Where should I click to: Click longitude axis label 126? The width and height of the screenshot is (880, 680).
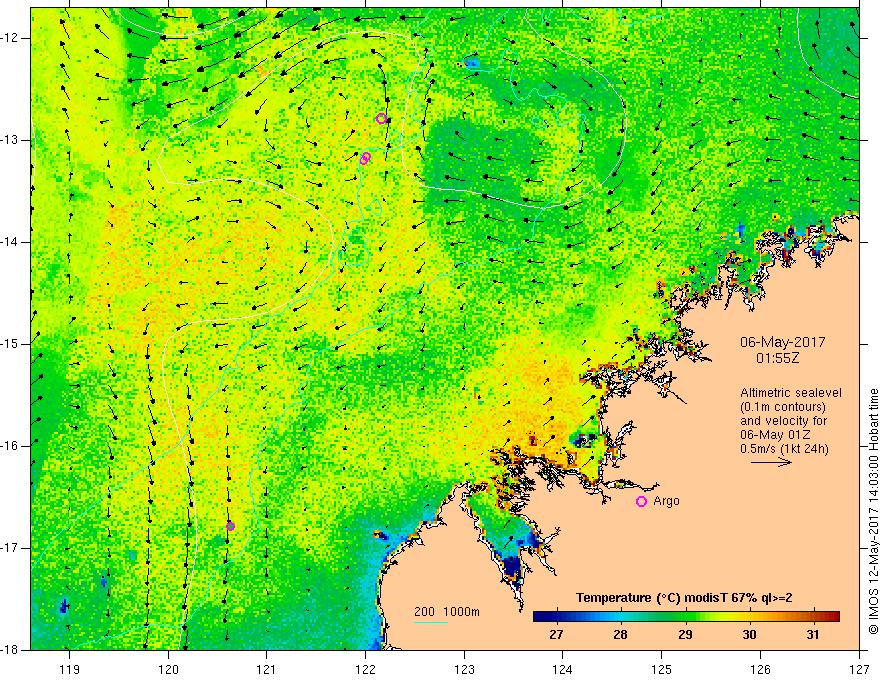760,669
